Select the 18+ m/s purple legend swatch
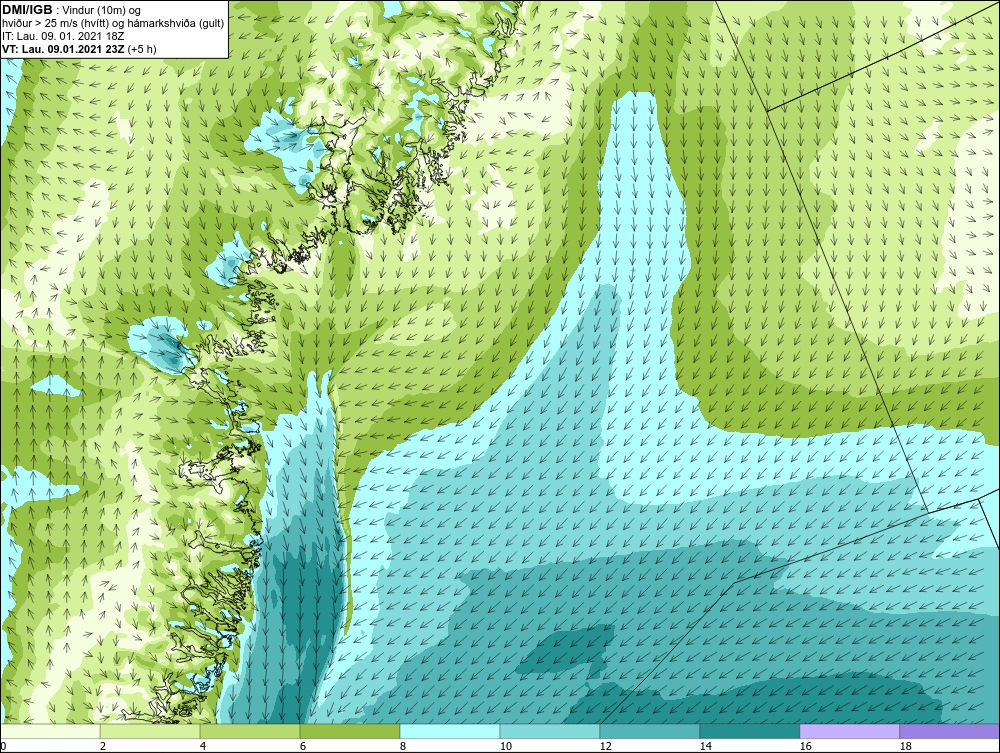Image resolution: width=1000 pixels, height=753 pixels. pyautogui.click(x=949, y=731)
